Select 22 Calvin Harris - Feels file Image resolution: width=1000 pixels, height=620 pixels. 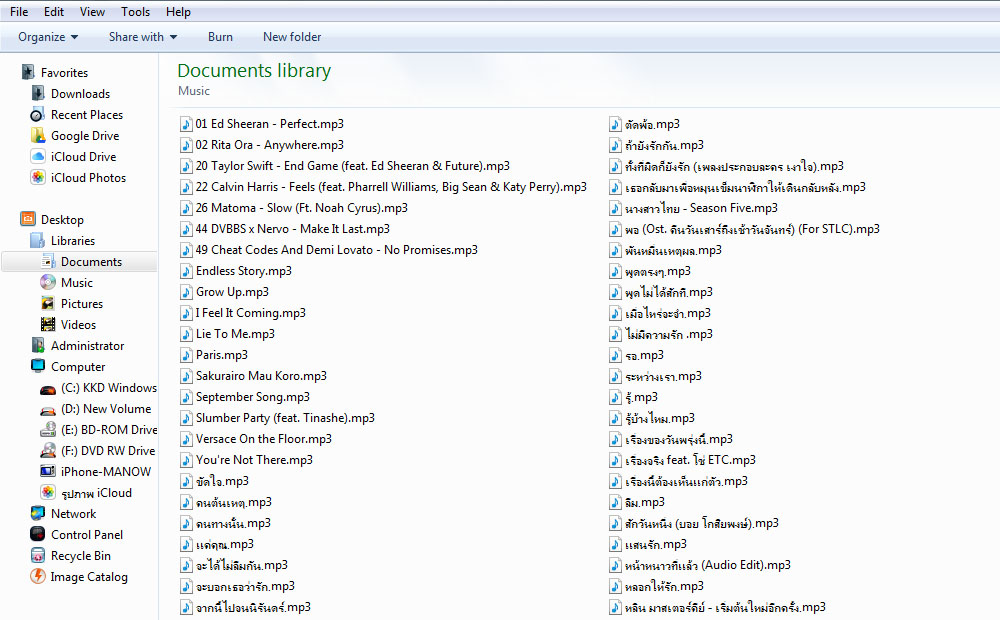[x=383, y=187]
